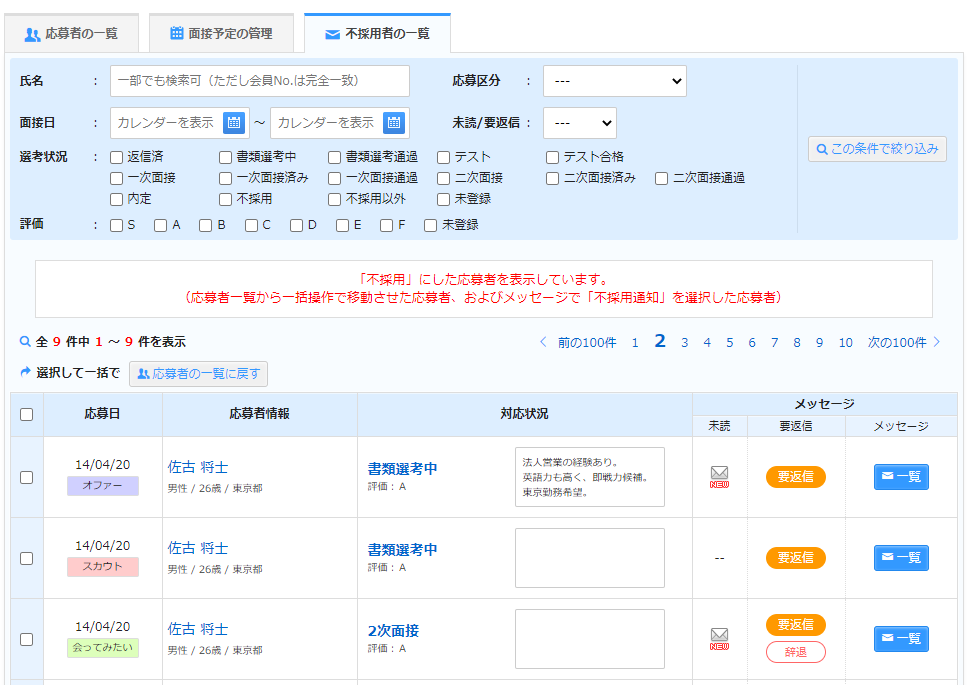
Task: Click empty memo box in スカウト row
Action: point(590,558)
